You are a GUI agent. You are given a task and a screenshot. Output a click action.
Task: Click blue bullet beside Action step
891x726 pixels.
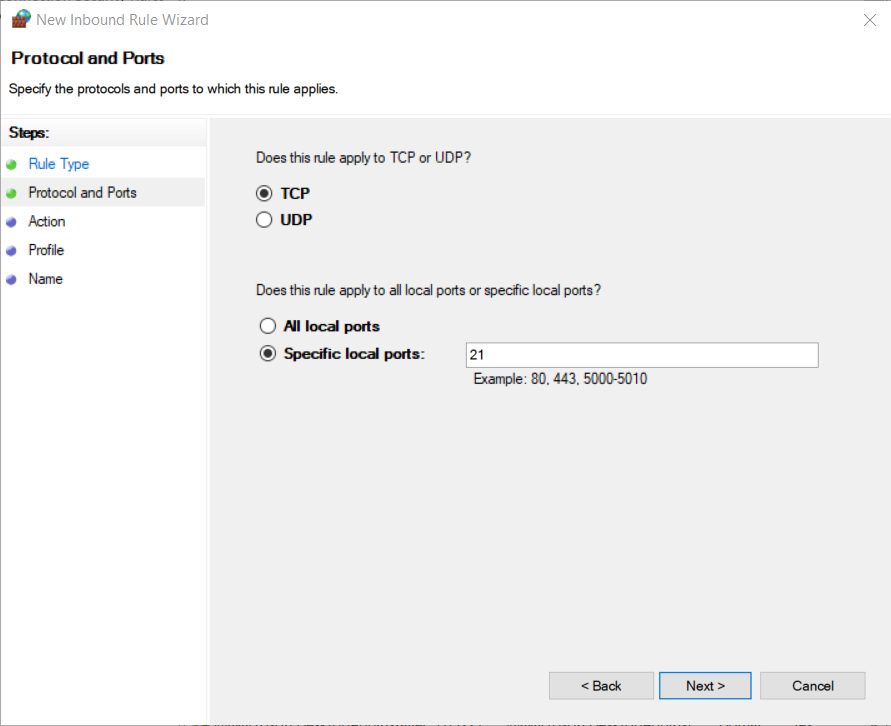[x=11, y=222]
